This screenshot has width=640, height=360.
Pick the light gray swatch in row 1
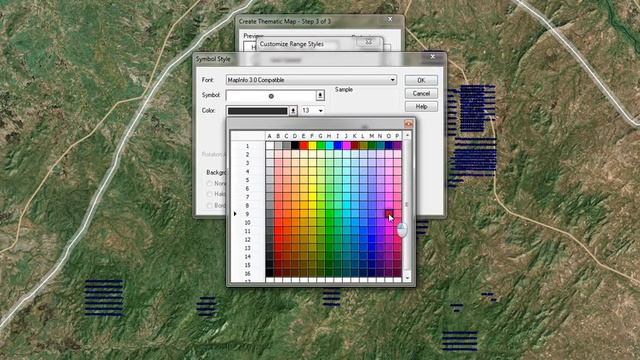[x=278, y=146]
